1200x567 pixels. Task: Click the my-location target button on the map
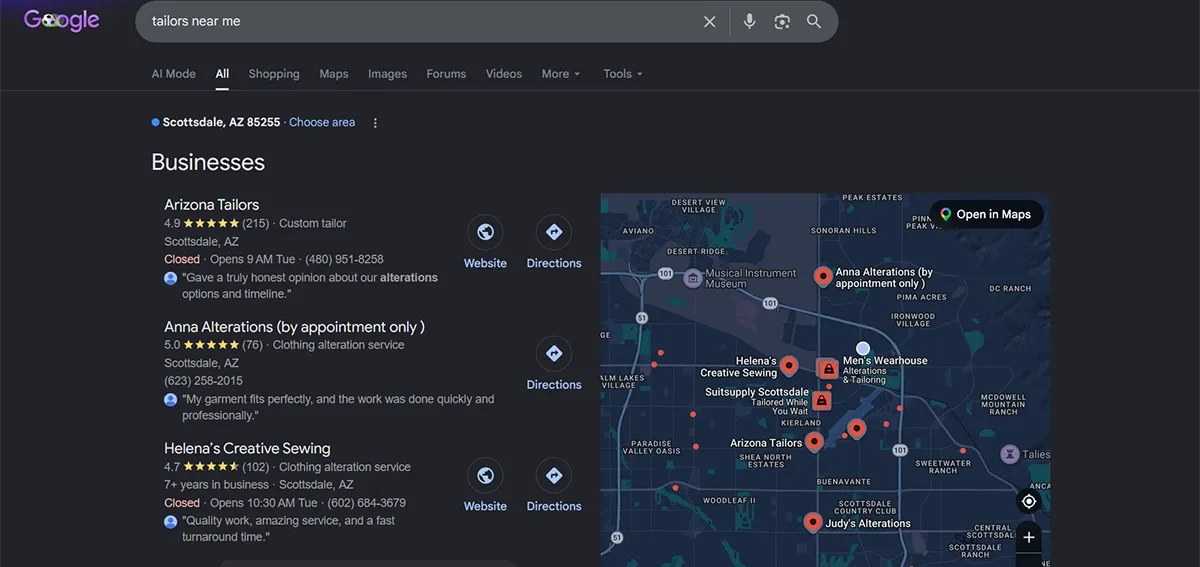[x=1029, y=501]
